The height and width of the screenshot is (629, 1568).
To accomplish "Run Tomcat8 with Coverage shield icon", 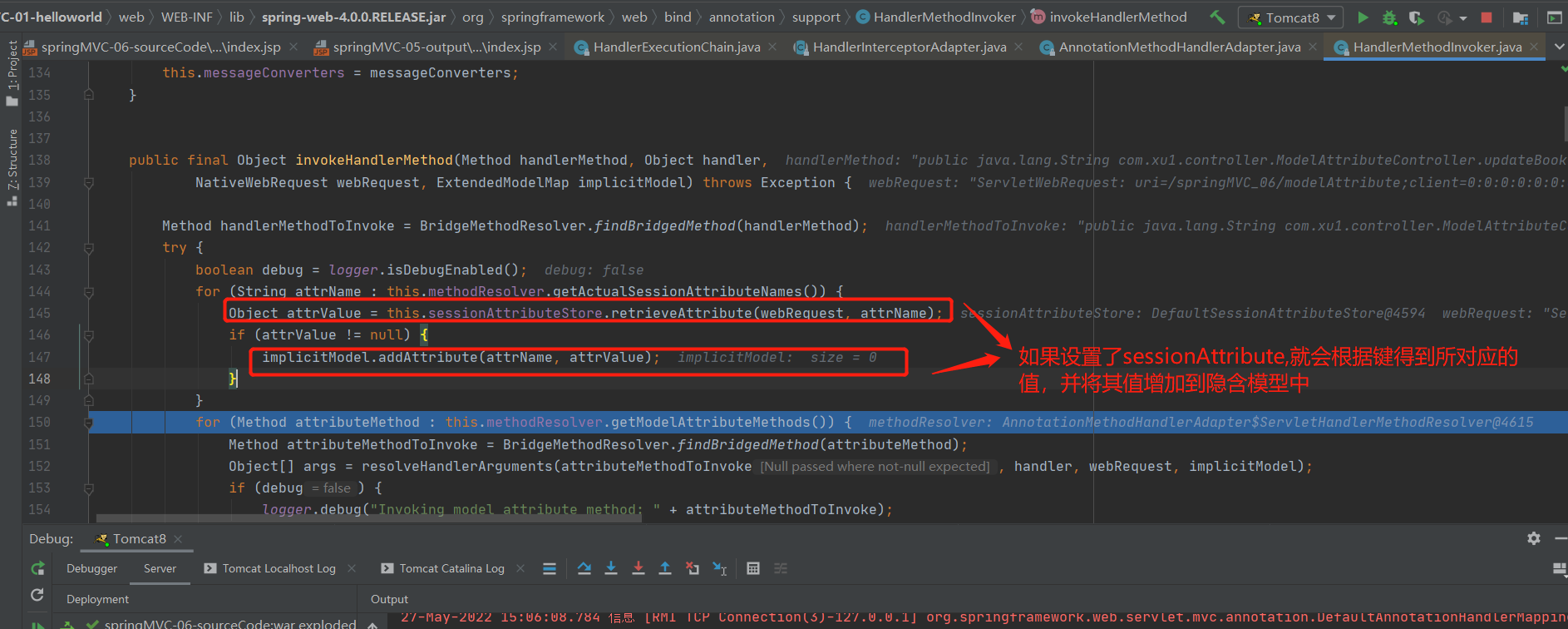I will [x=1416, y=17].
